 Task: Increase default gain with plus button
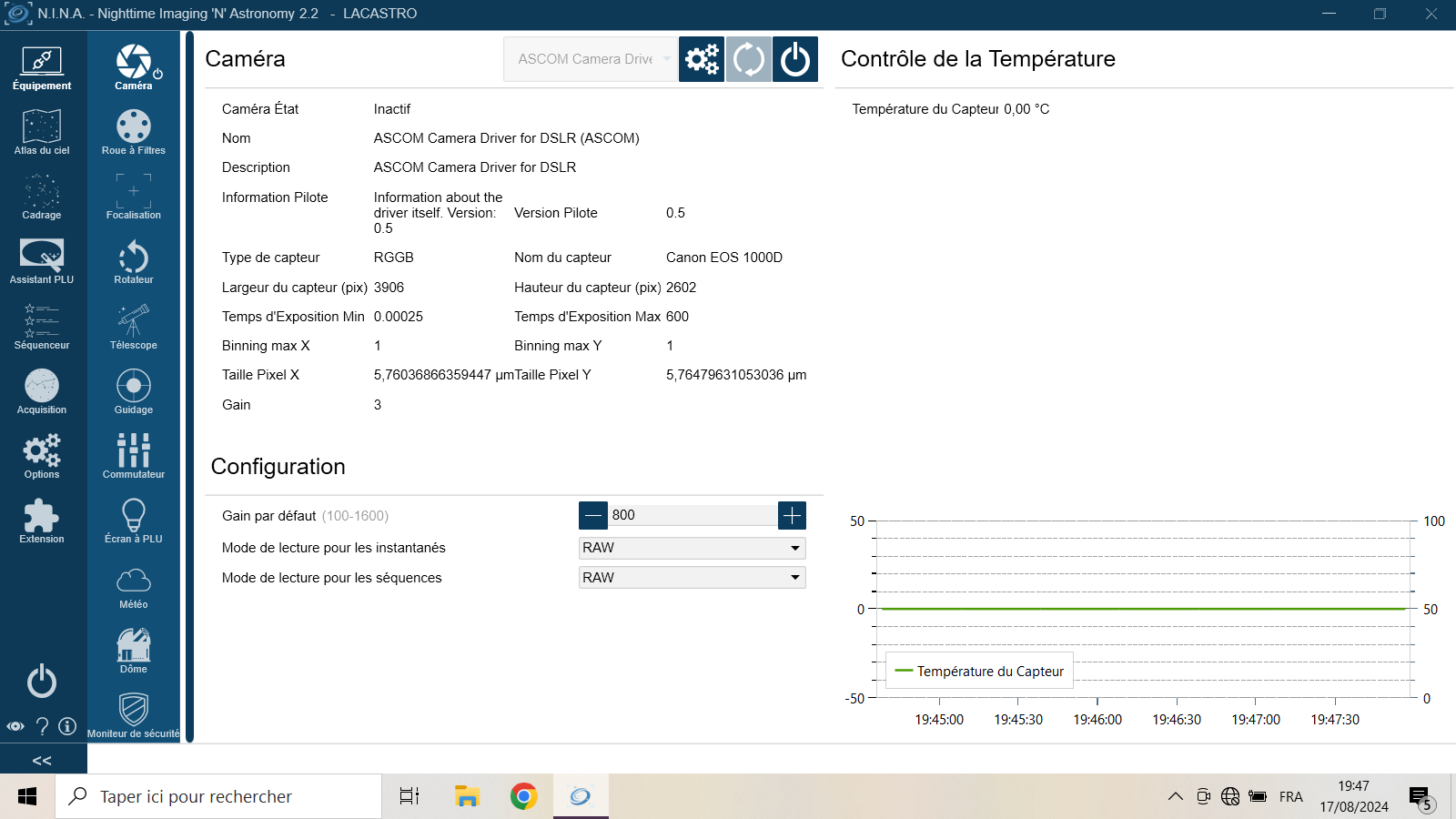point(793,515)
